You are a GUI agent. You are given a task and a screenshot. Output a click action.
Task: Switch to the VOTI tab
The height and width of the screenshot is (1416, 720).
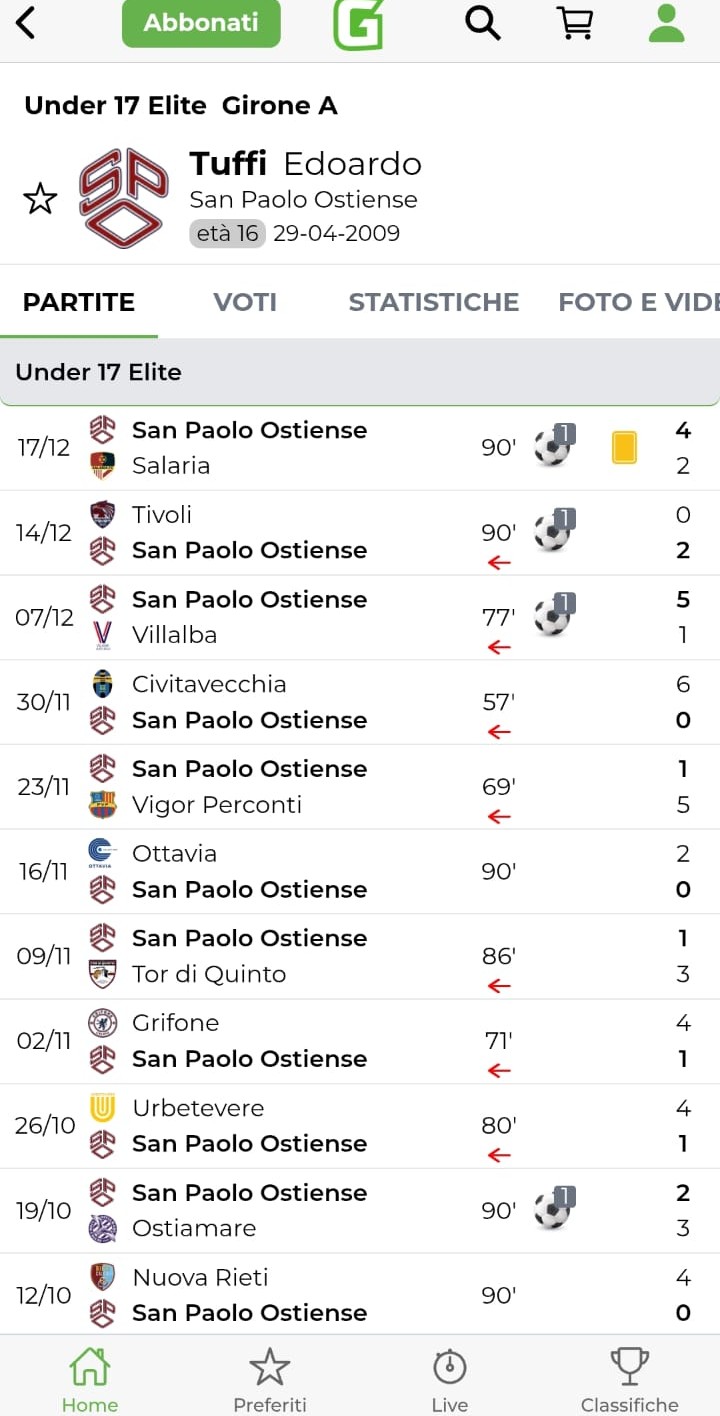point(245,302)
